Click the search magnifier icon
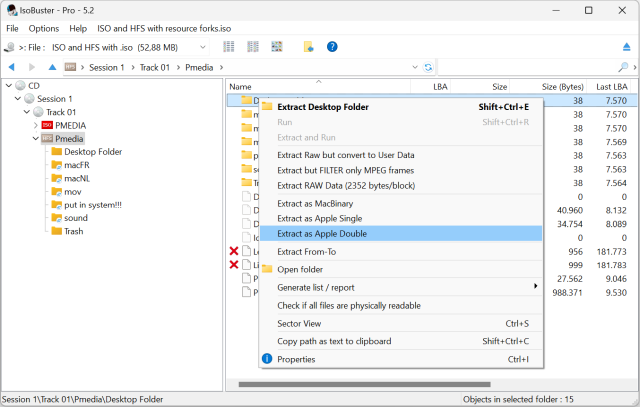The width and height of the screenshot is (640, 407). [x=623, y=67]
